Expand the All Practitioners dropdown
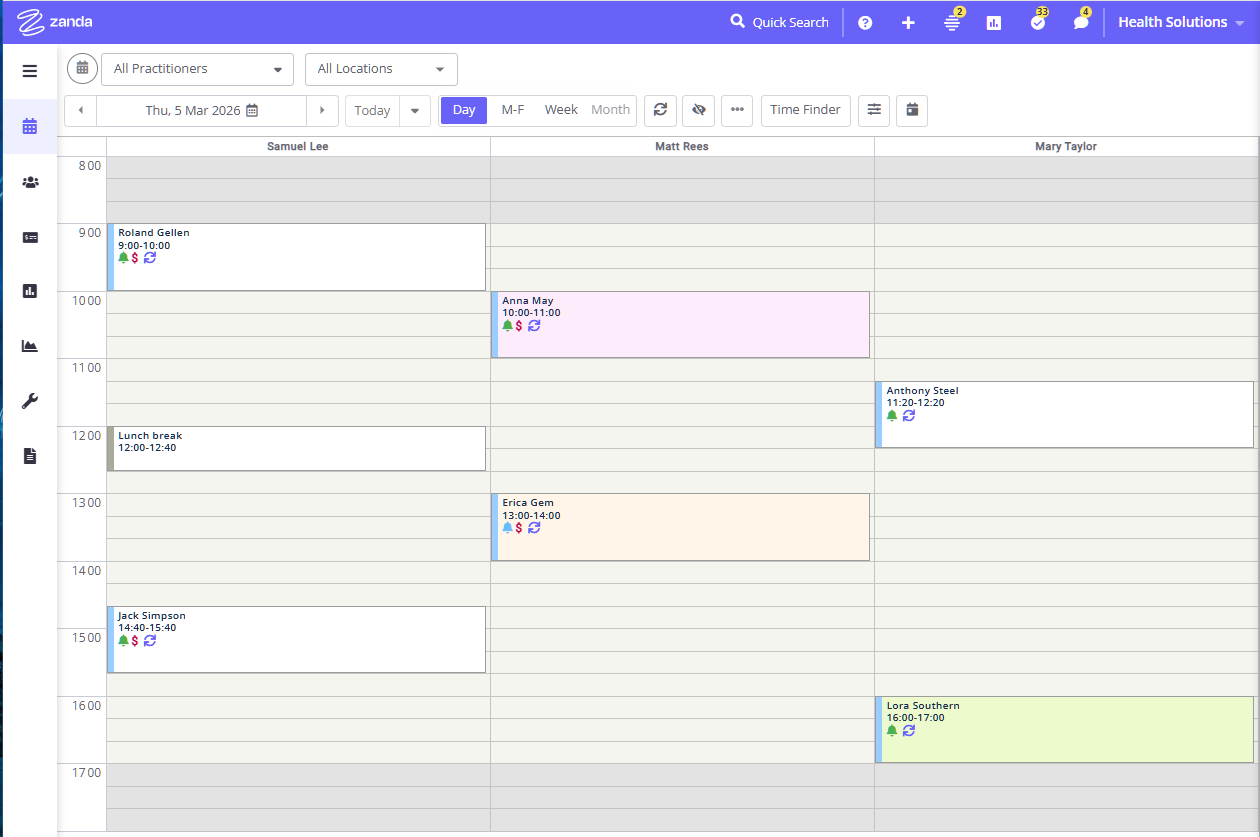Image resolution: width=1260 pixels, height=837 pixels. (197, 69)
